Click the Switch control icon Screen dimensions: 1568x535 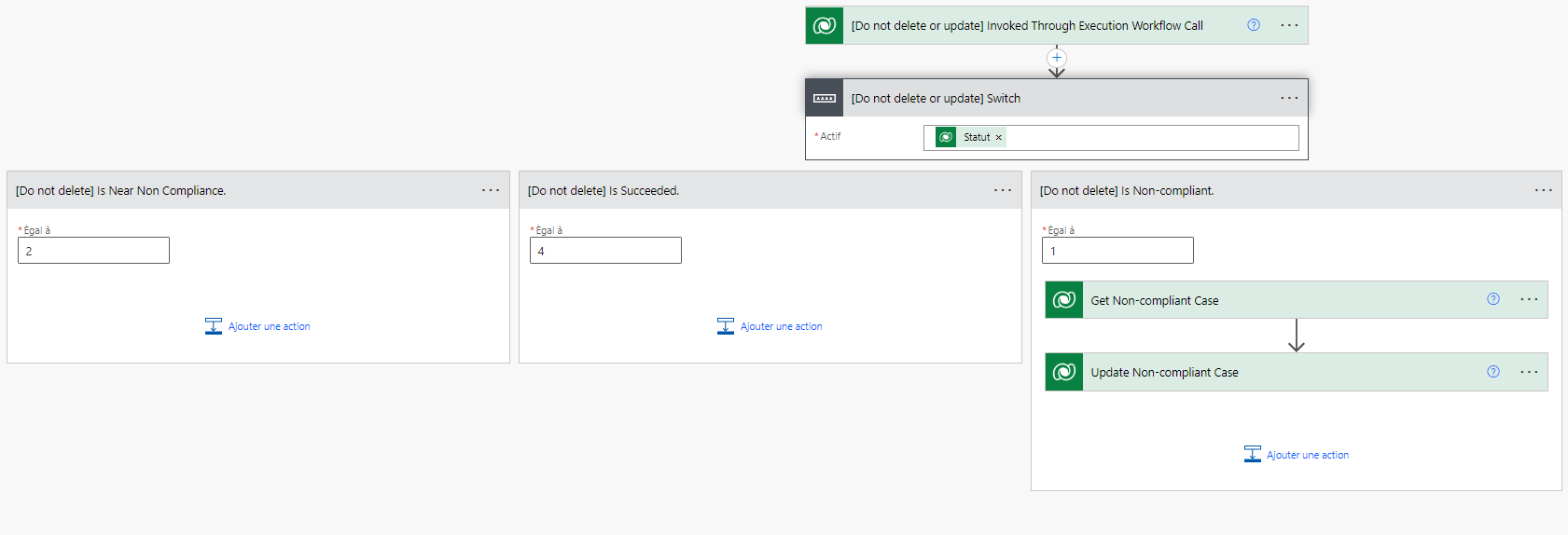825,98
